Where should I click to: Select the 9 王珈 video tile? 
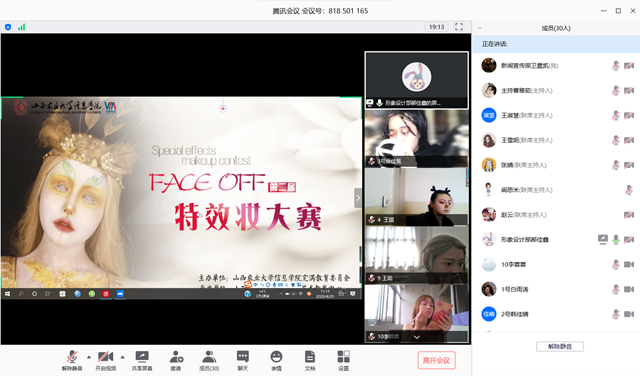click(x=416, y=255)
